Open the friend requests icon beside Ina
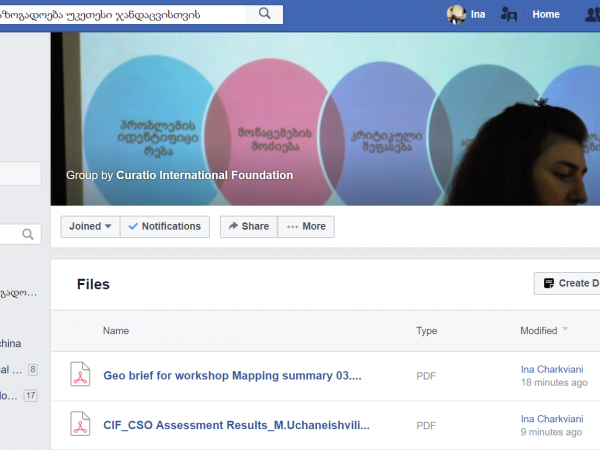 509,15
